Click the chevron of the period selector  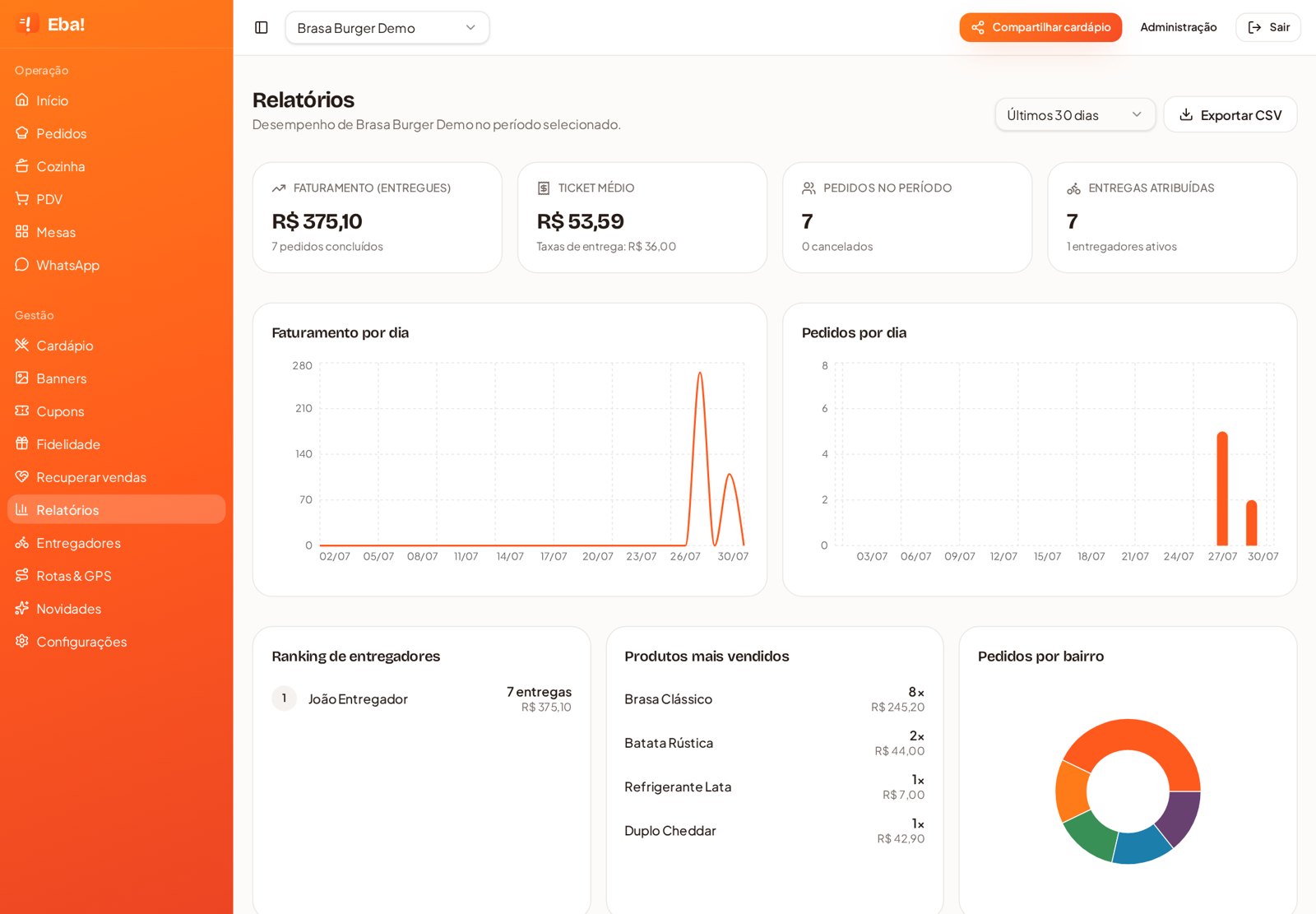pyautogui.click(x=1137, y=114)
